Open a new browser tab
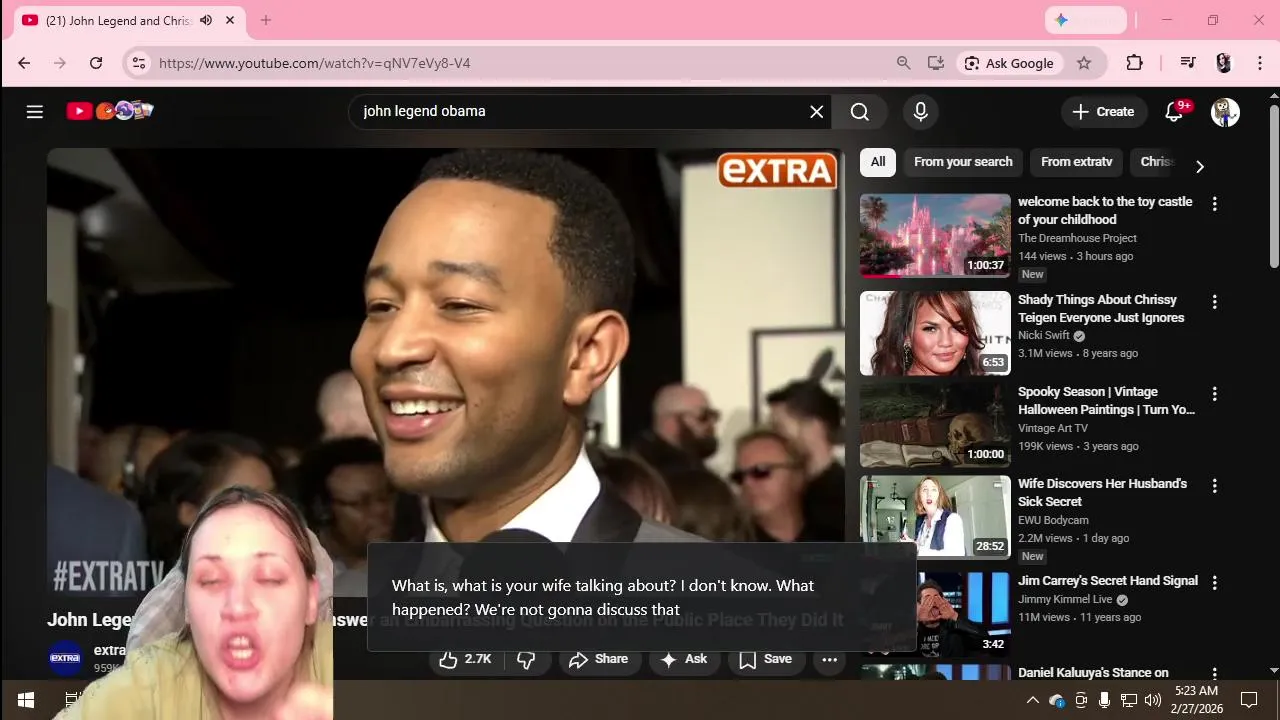Image resolution: width=1280 pixels, height=720 pixels. tap(266, 20)
